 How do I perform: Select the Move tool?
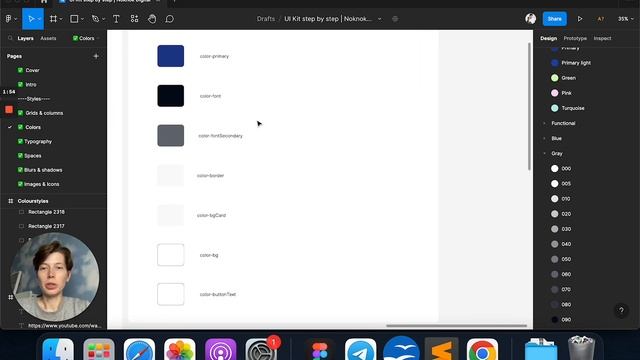31,19
